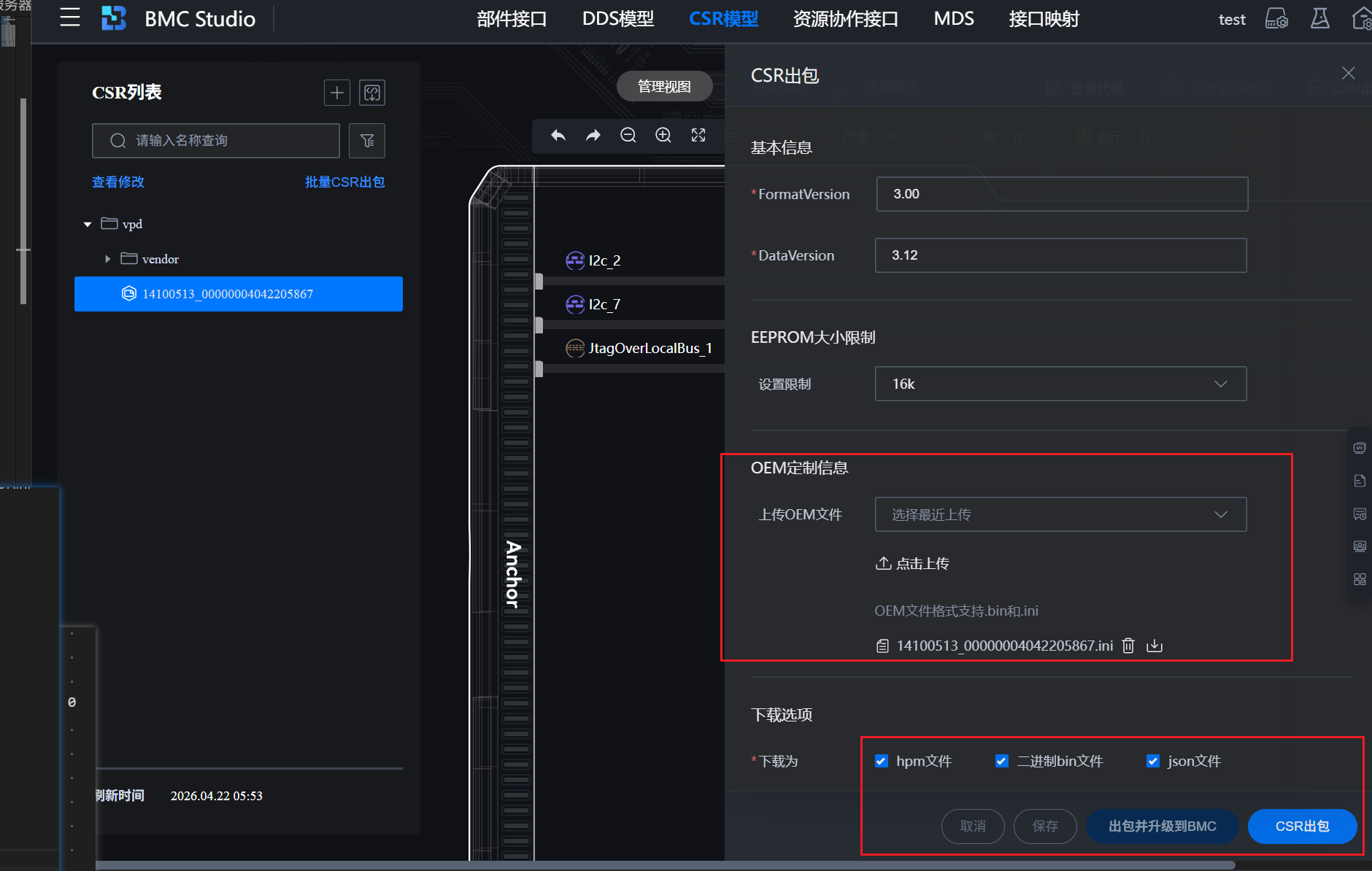Download the uploaded .ini OEM file
This screenshot has height=871, width=1372.
(x=1155, y=646)
